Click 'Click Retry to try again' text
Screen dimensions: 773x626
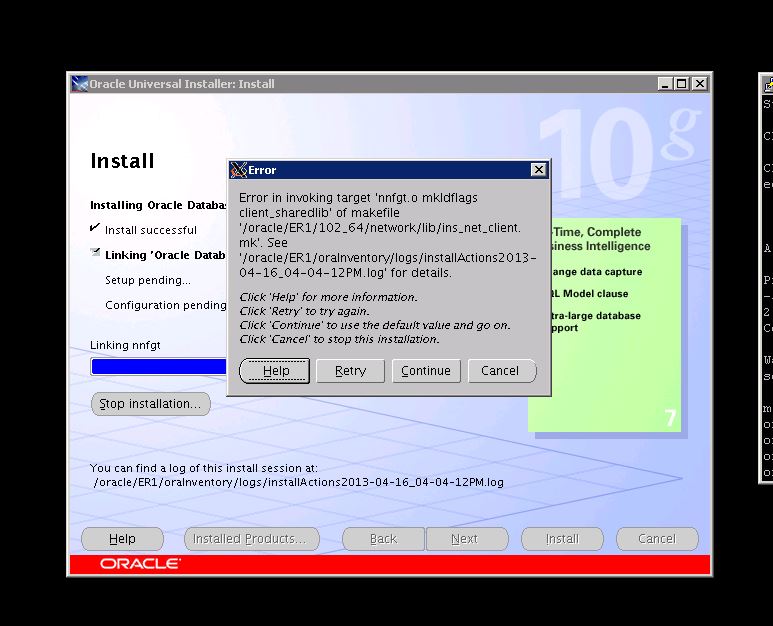(x=304, y=311)
